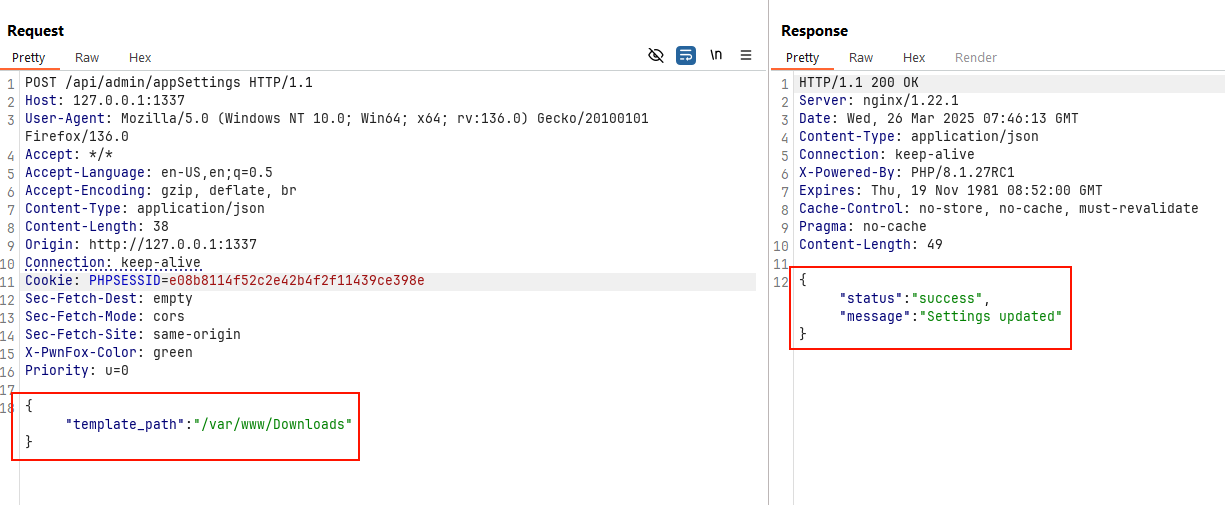Click the request Content-Type: application/json header

point(145,209)
